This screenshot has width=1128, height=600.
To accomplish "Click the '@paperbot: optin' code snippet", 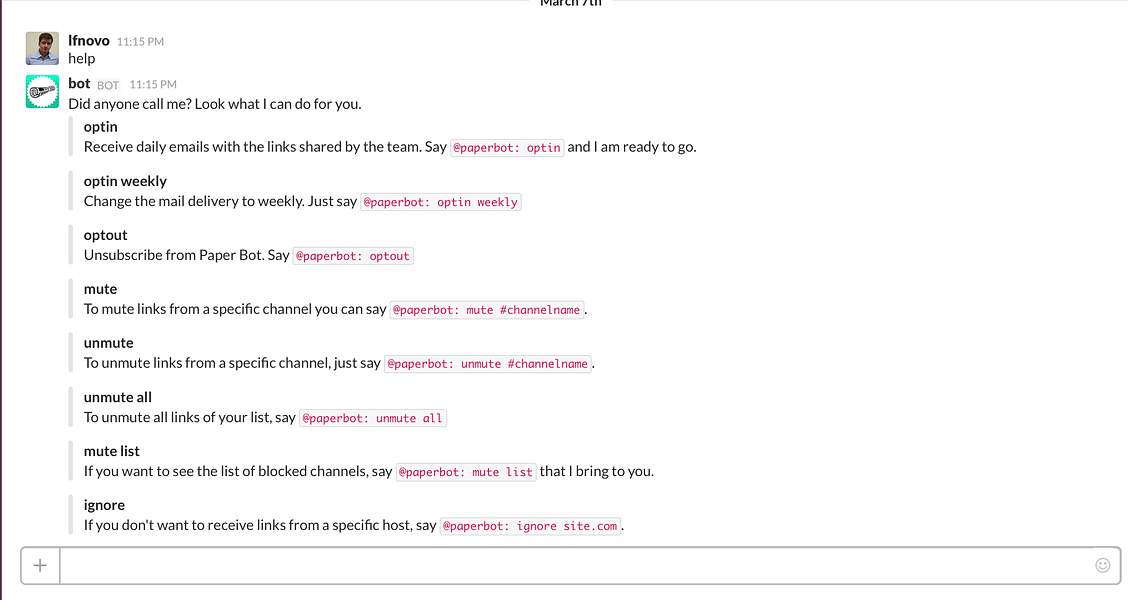I will (507, 147).
